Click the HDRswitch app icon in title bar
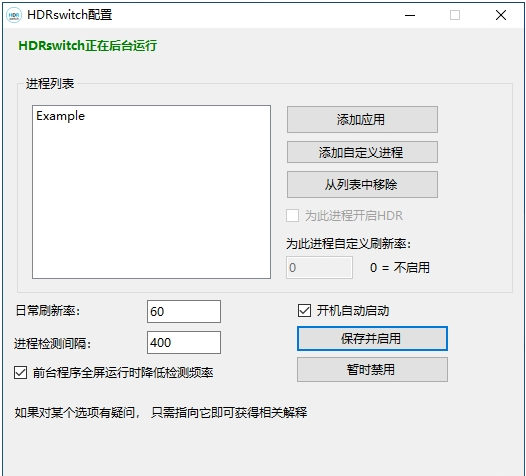The width and height of the screenshot is (526, 476). pos(14,15)
